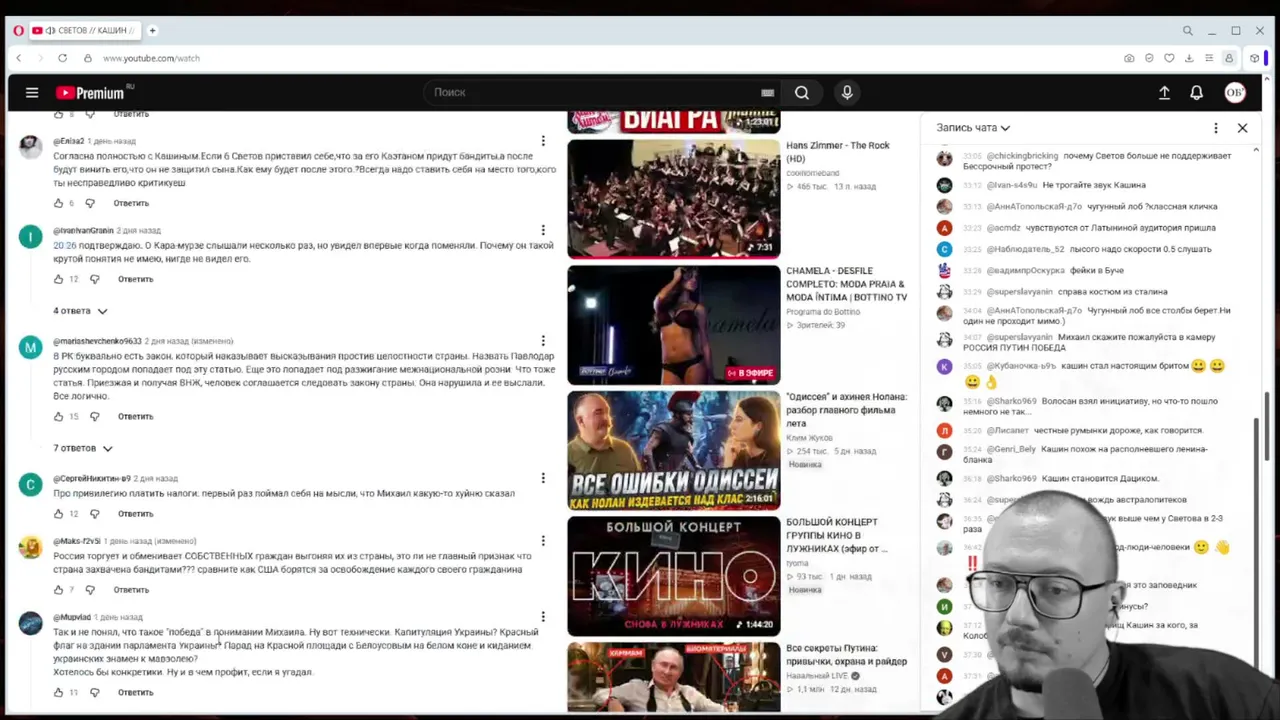Open action menu for @IvanIvanGrabin comment
The height and width of the screenshot is (720, 1280).
coord(543,230)
